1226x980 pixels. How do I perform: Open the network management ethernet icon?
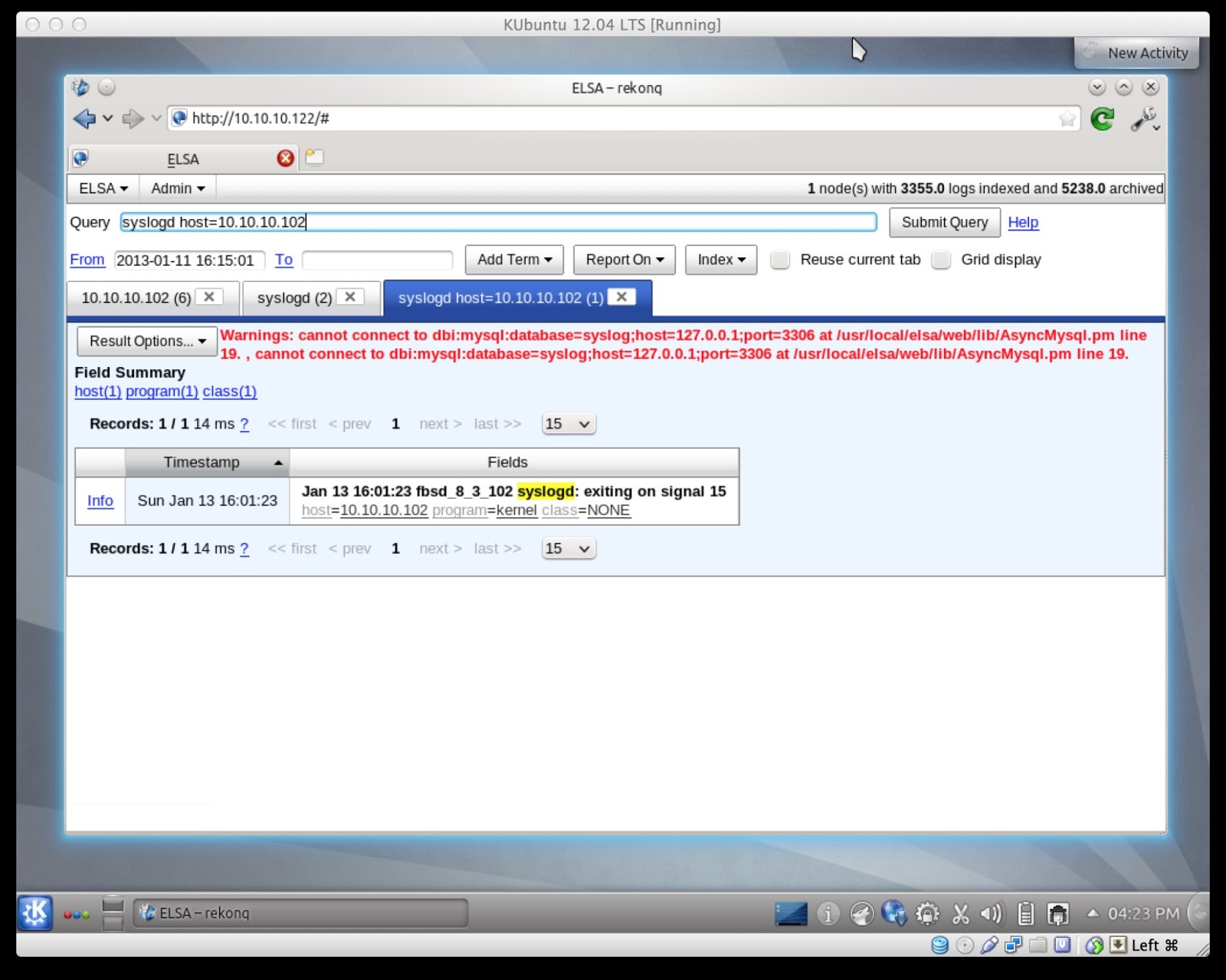1058,913
